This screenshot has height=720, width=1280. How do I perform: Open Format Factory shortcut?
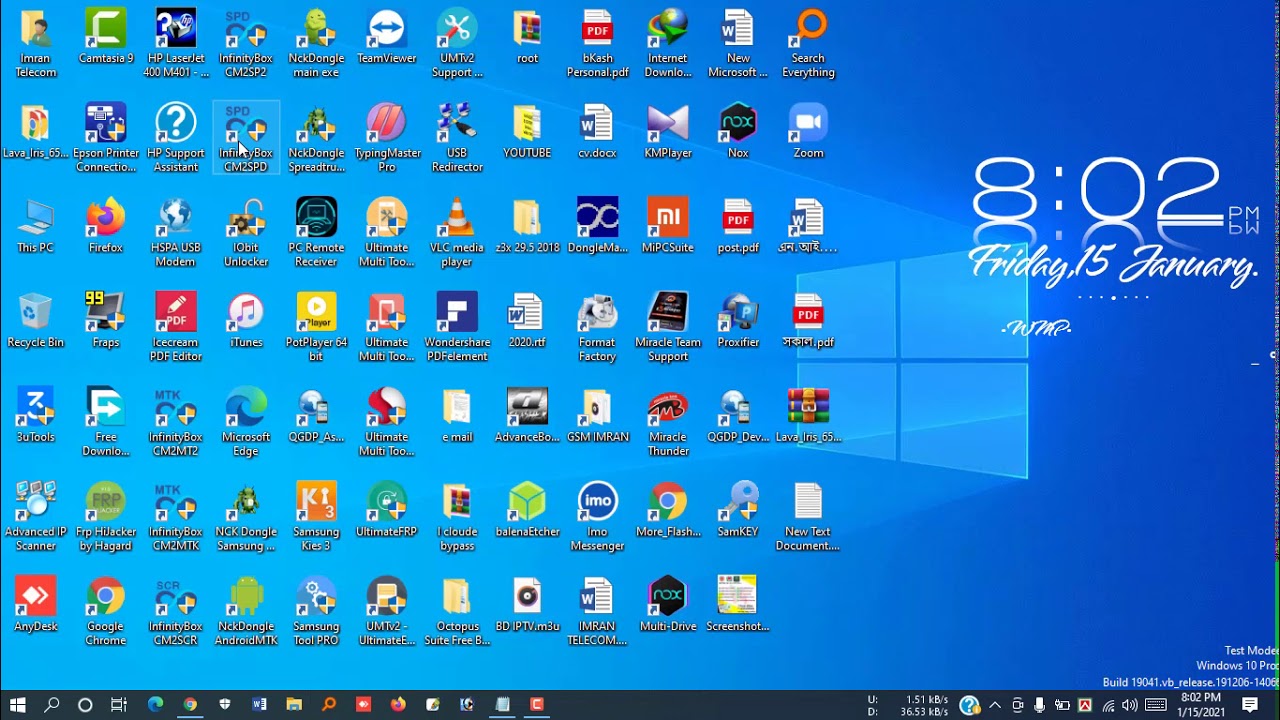point(597,327)
